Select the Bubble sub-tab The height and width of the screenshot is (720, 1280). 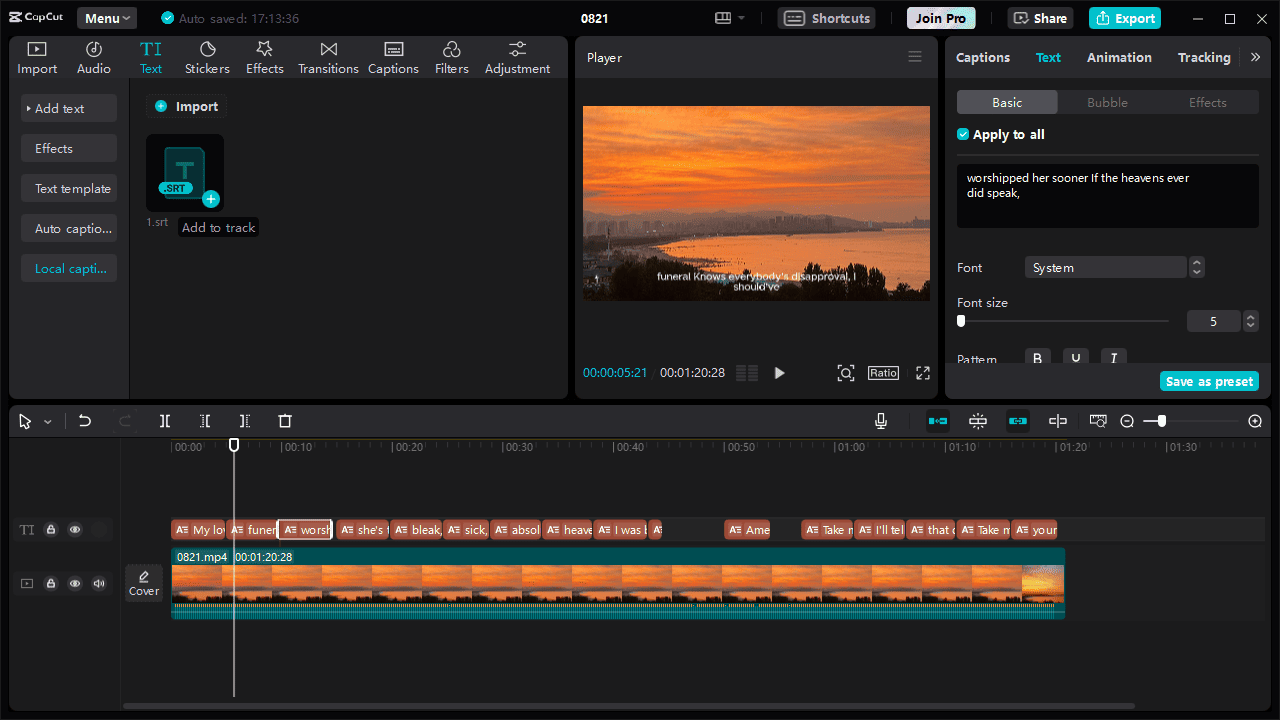1107,102
